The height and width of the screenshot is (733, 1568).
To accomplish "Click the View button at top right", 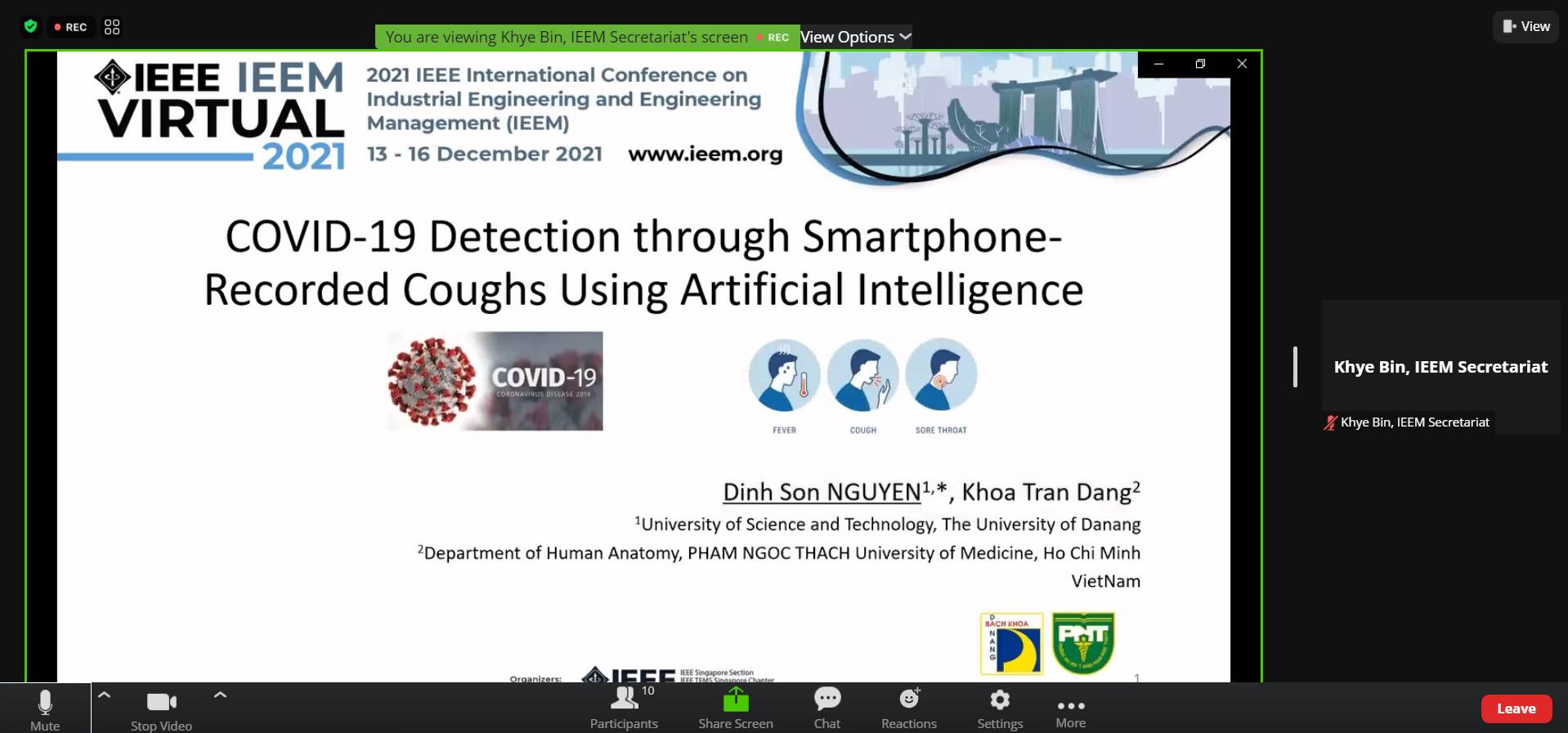I will click(x=1525, y=26).
